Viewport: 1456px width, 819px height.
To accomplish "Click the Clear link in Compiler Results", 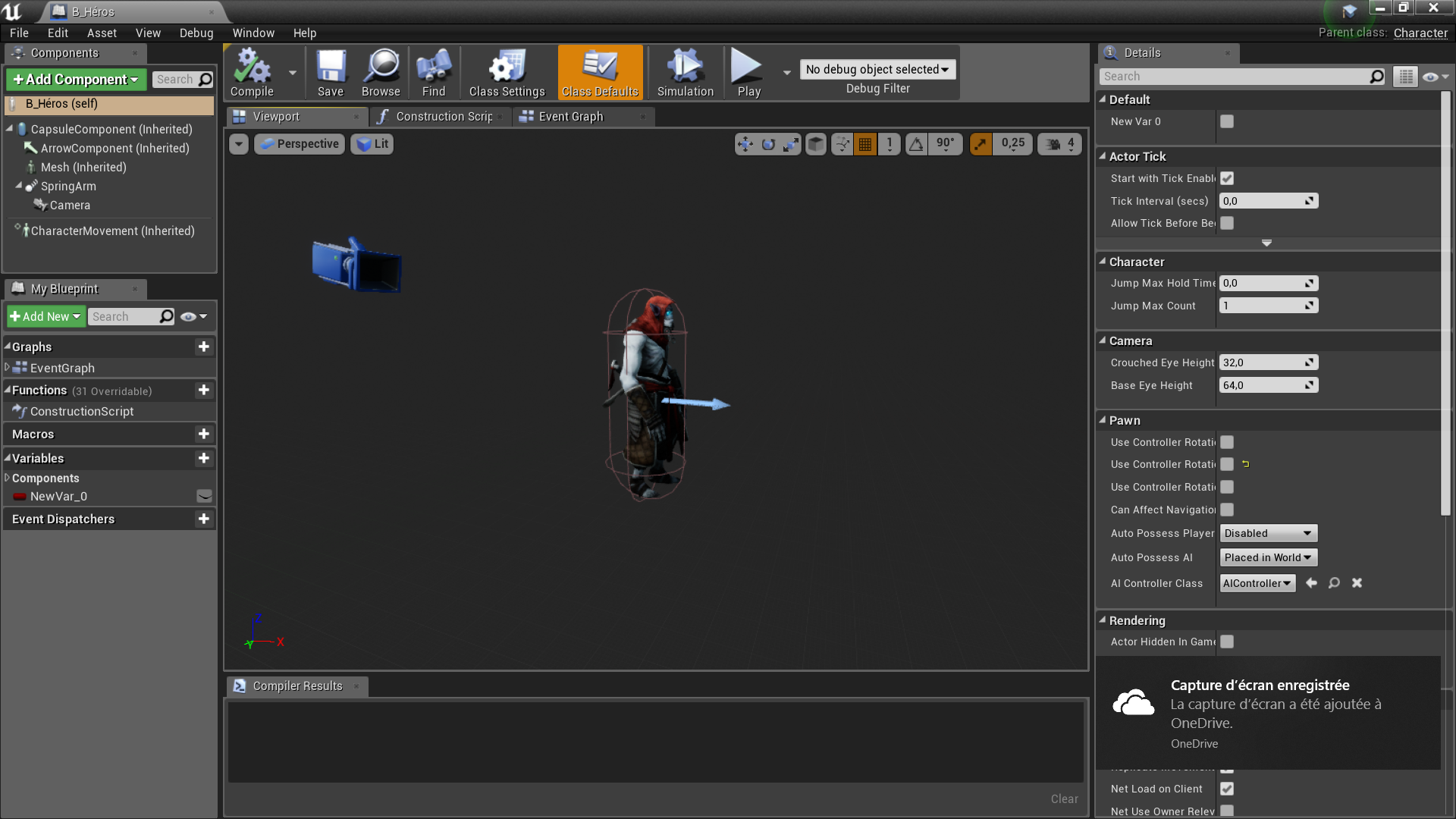I will pos(1064,799).
